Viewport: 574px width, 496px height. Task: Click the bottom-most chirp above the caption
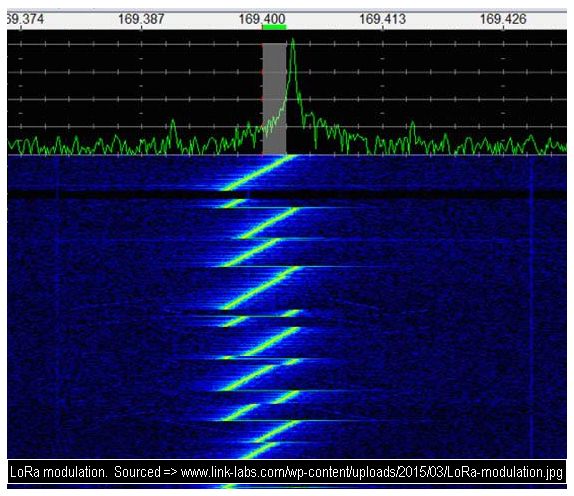pos(258,451)
